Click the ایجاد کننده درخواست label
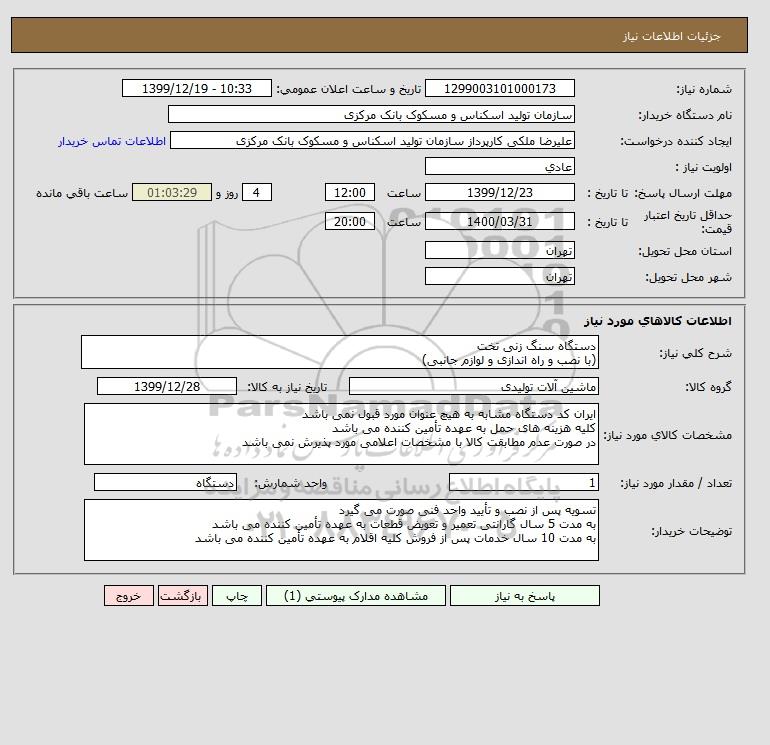This screenshot has height=745, width=770. [676, 141]
